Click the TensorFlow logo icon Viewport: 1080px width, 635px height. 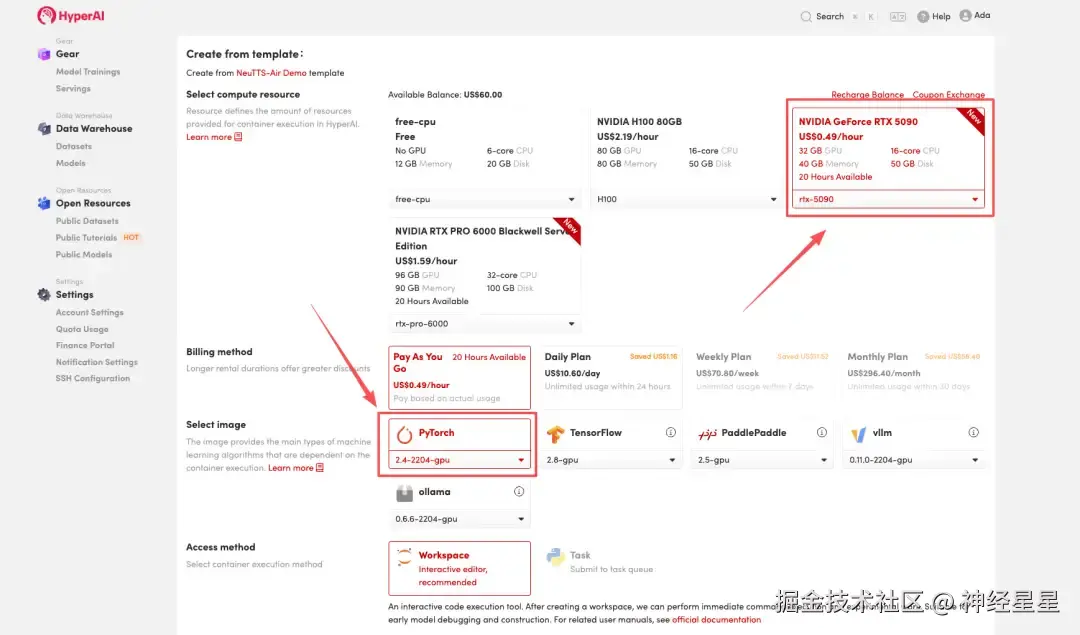pos(555,434)
